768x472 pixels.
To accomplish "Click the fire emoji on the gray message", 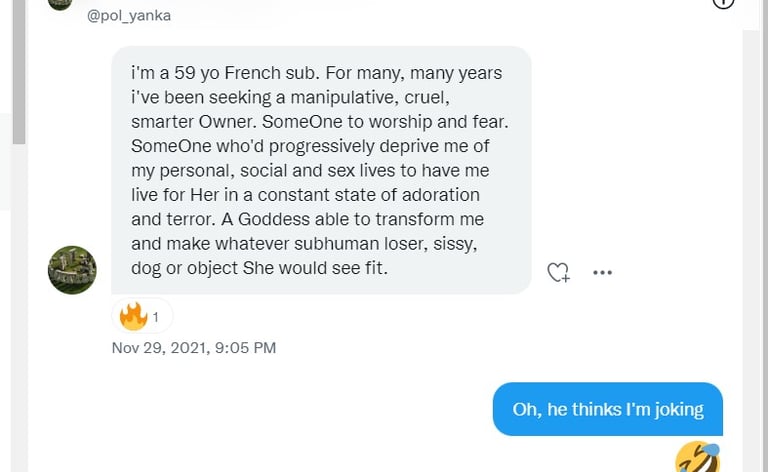I will pyautogui.click(x=133, y=316).
